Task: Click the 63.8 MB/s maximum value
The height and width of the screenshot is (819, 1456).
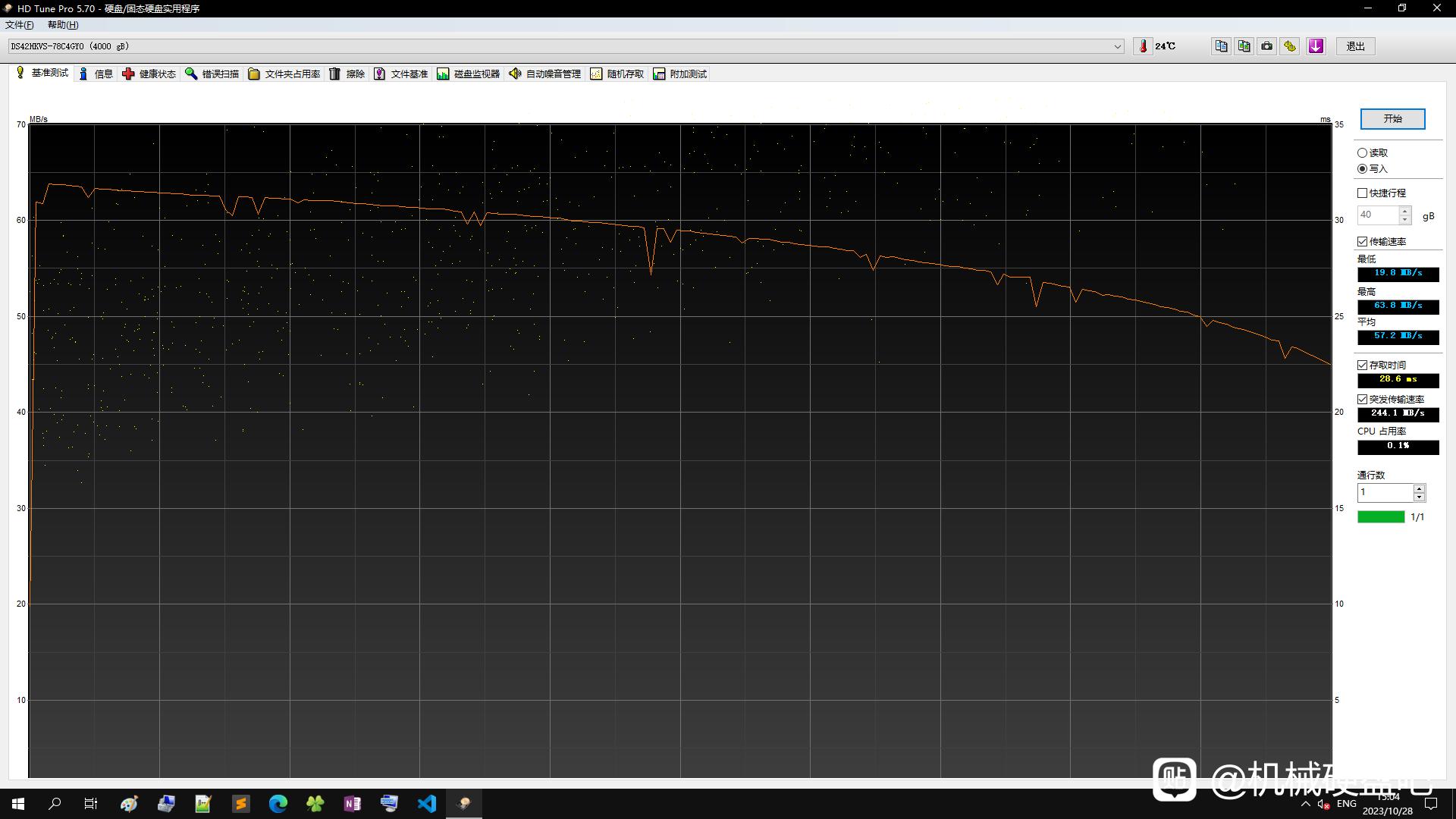Action: tap(1398, 306)
